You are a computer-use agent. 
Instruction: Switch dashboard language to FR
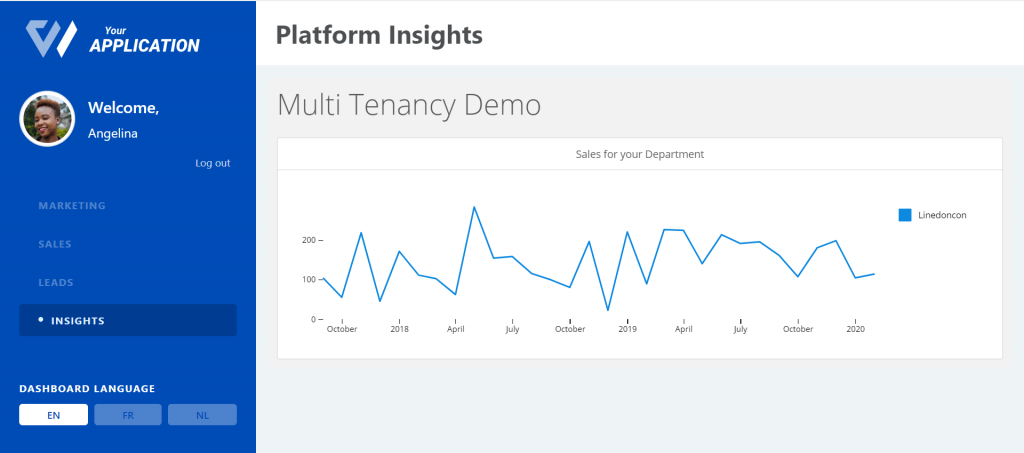(x=128, y=415)
